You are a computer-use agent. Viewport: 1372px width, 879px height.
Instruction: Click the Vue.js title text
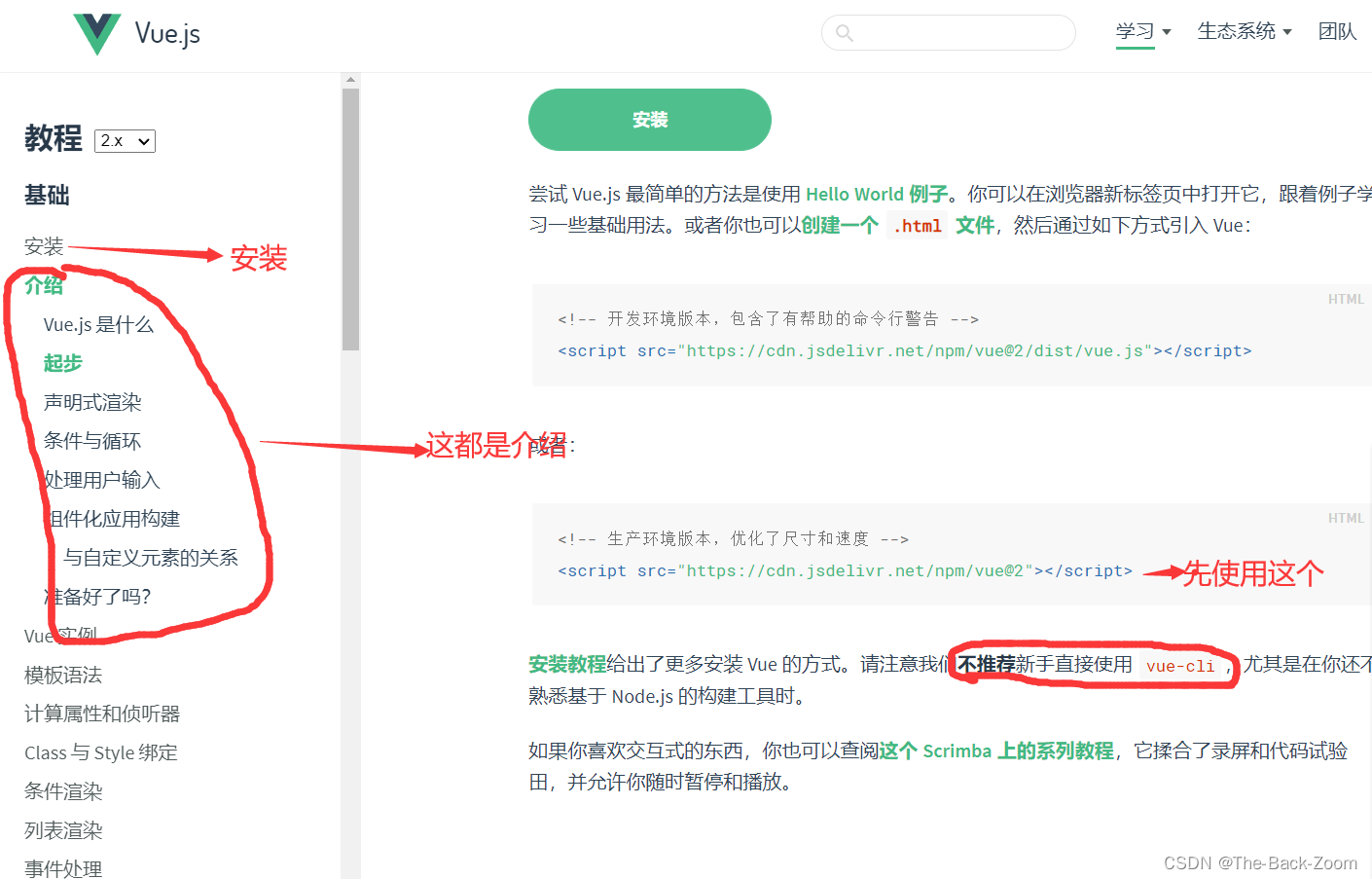pyautogui.click(x=167, y=33)
